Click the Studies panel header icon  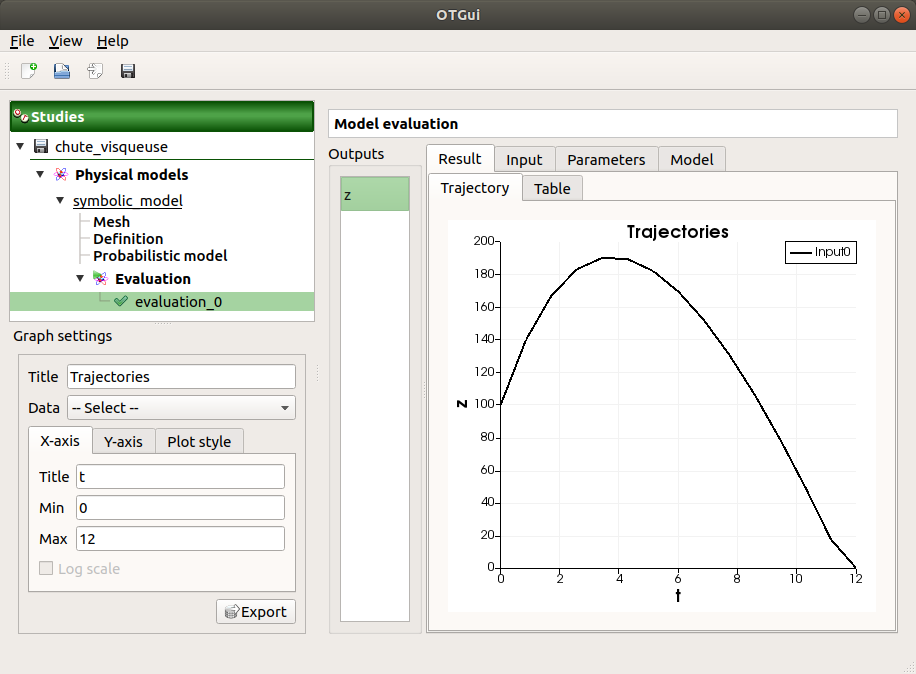tap(20, 116)
